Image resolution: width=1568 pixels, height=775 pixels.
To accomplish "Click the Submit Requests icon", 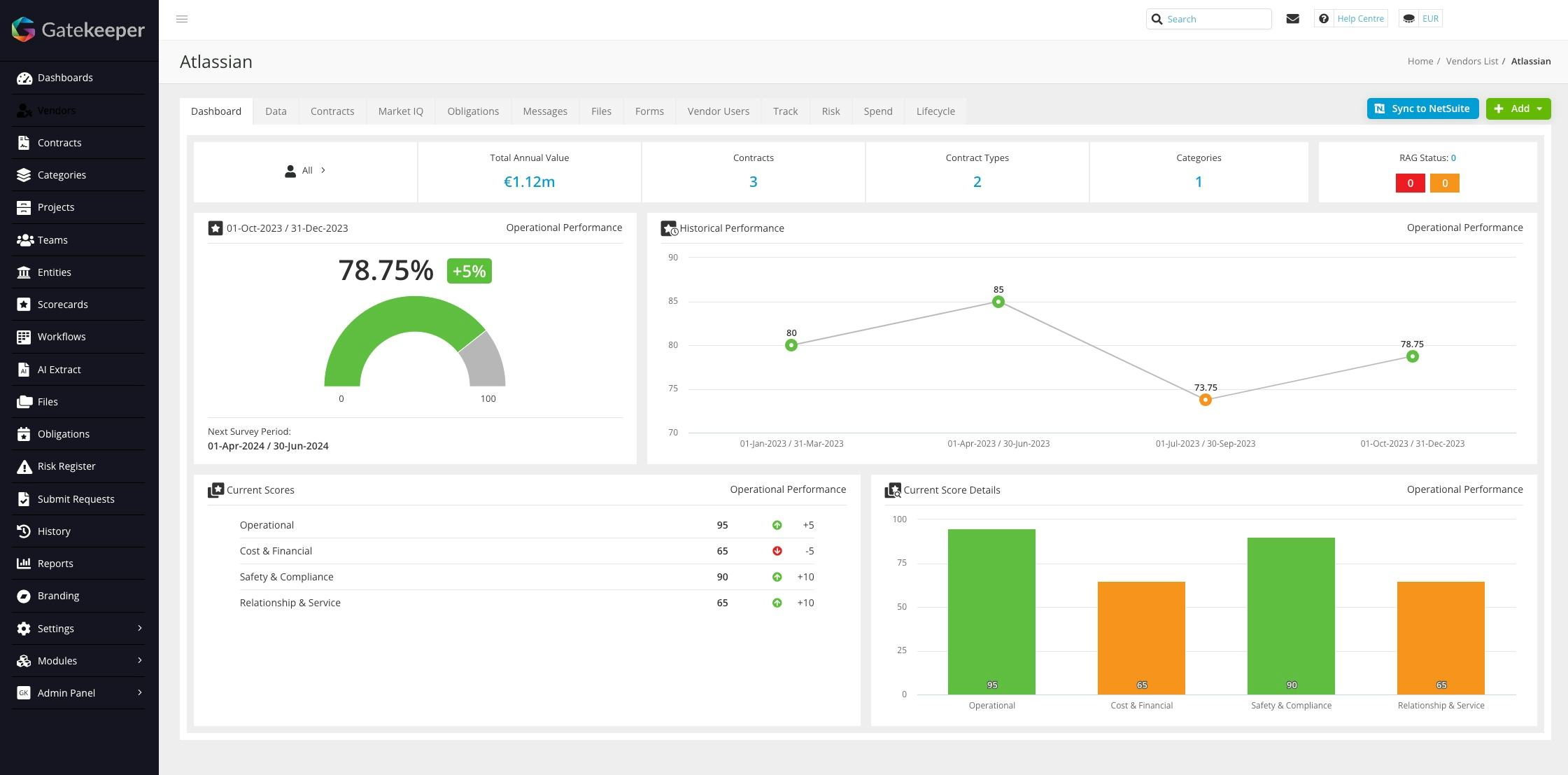I will pyautogui.click(x=24, y=499).
